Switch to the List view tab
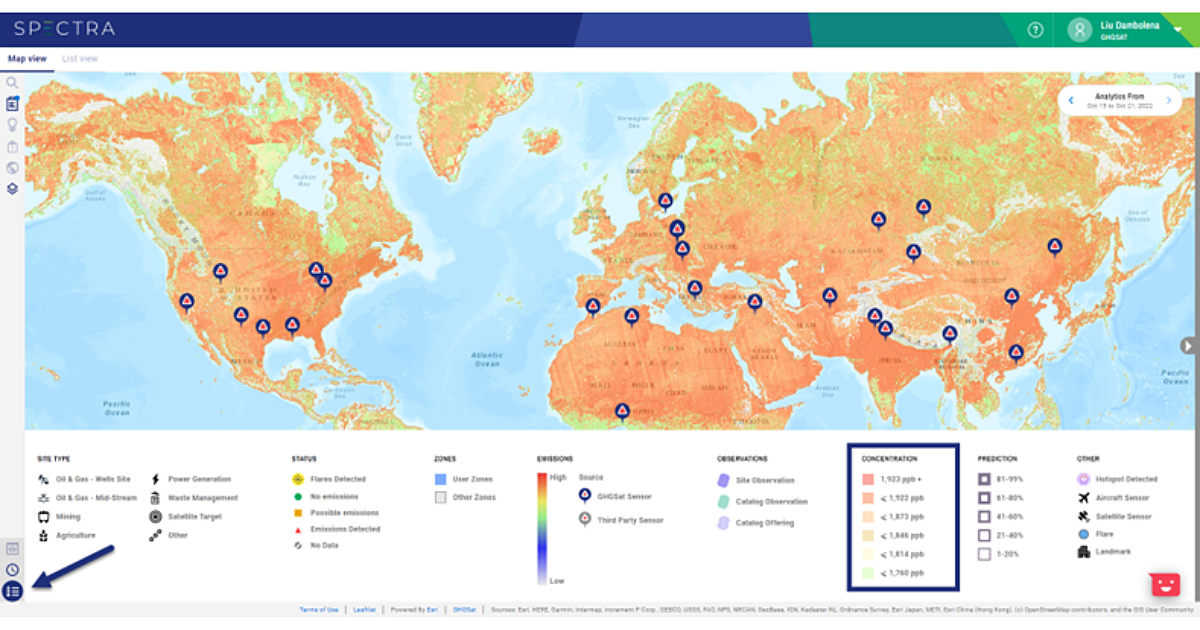 point(80,59)
